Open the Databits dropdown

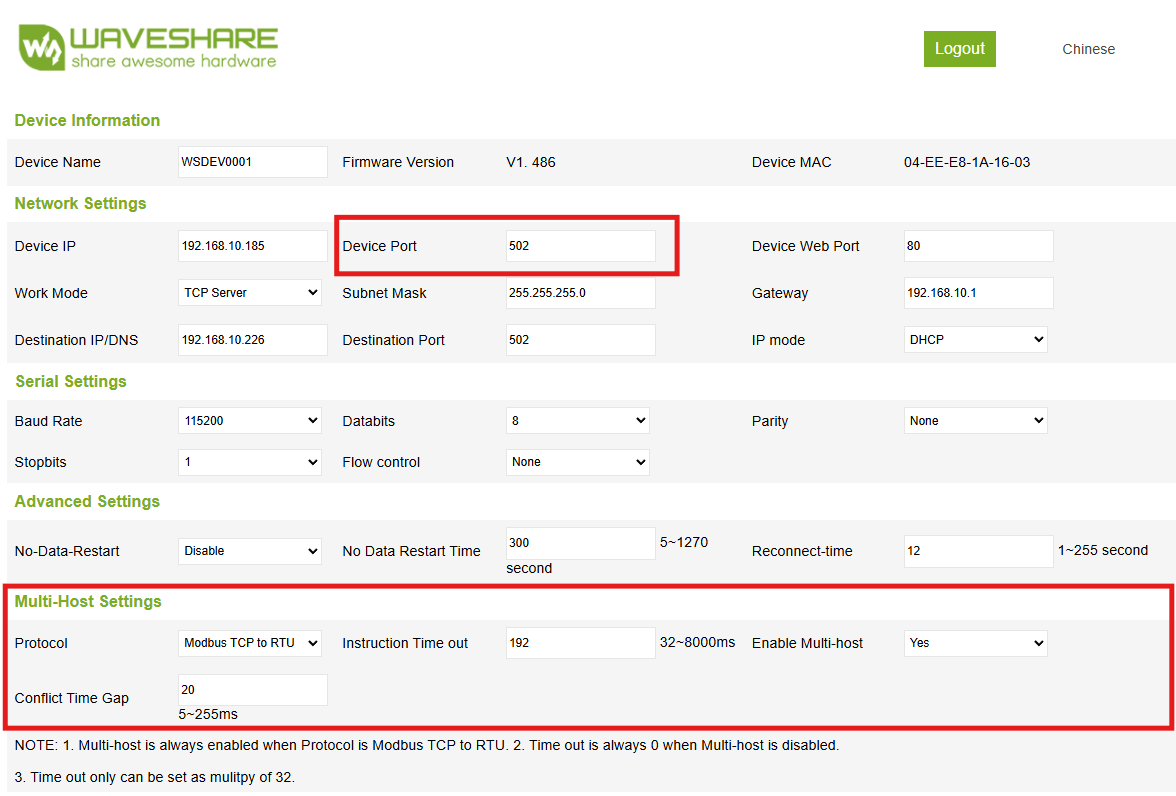[577, 420]
